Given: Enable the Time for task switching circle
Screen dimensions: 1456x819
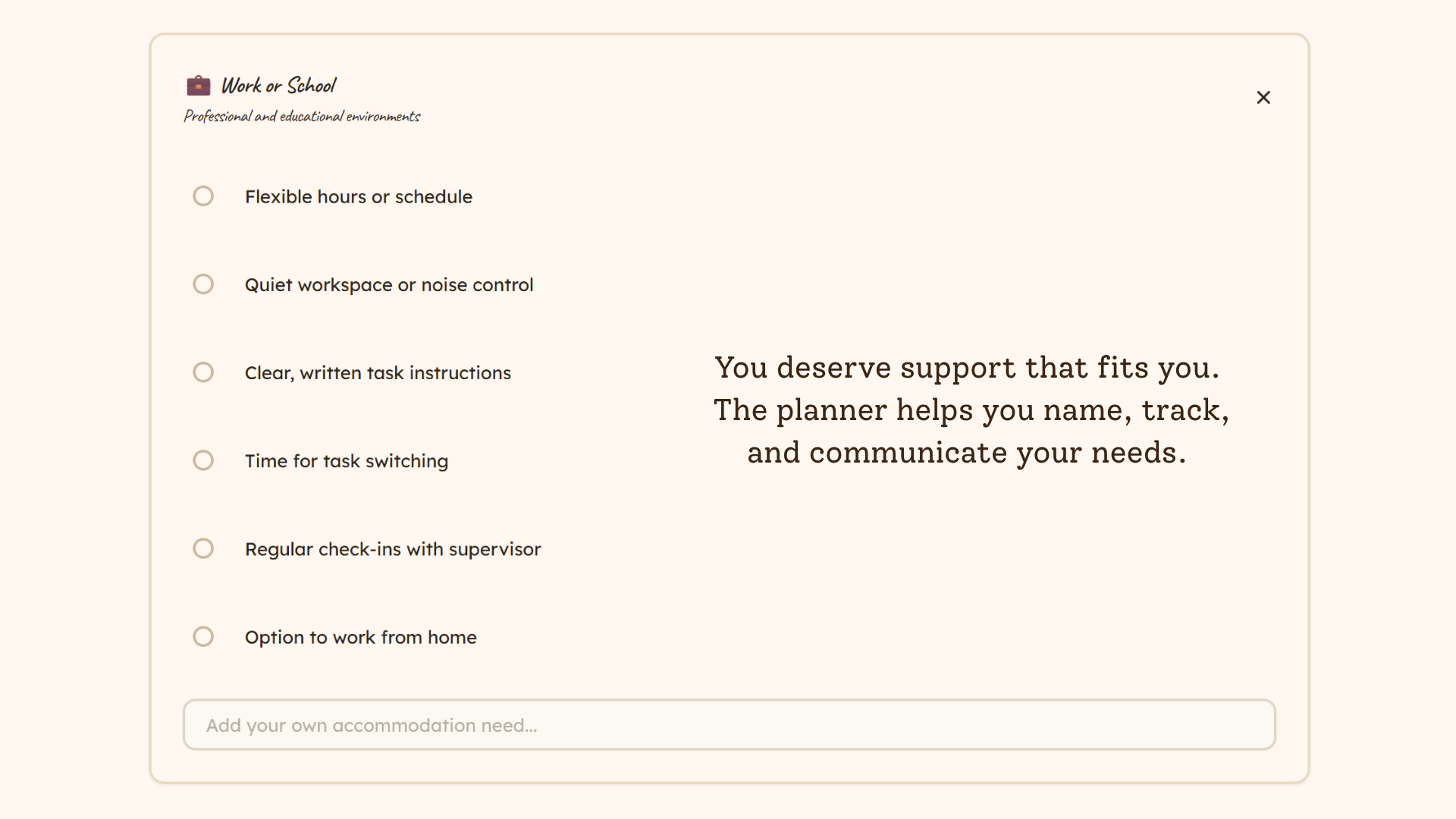Looking at the screenshot, I should pyautogui.click(x=203, y=460).
